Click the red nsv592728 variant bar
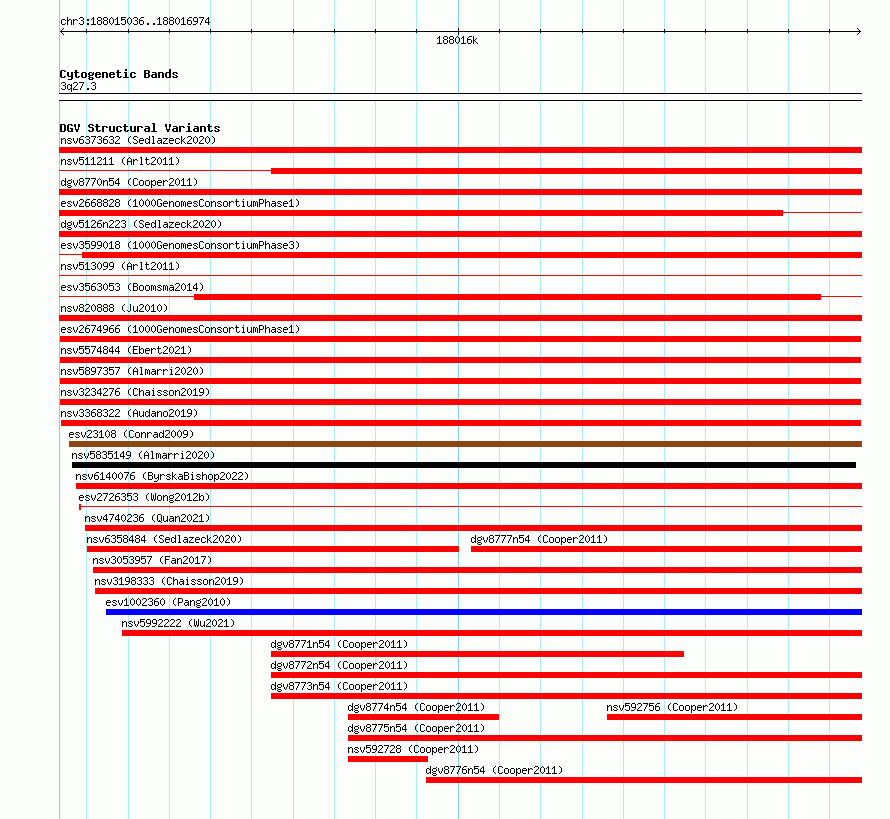The width and height of the screenshot is (890, 819). [x=388, y=759]
